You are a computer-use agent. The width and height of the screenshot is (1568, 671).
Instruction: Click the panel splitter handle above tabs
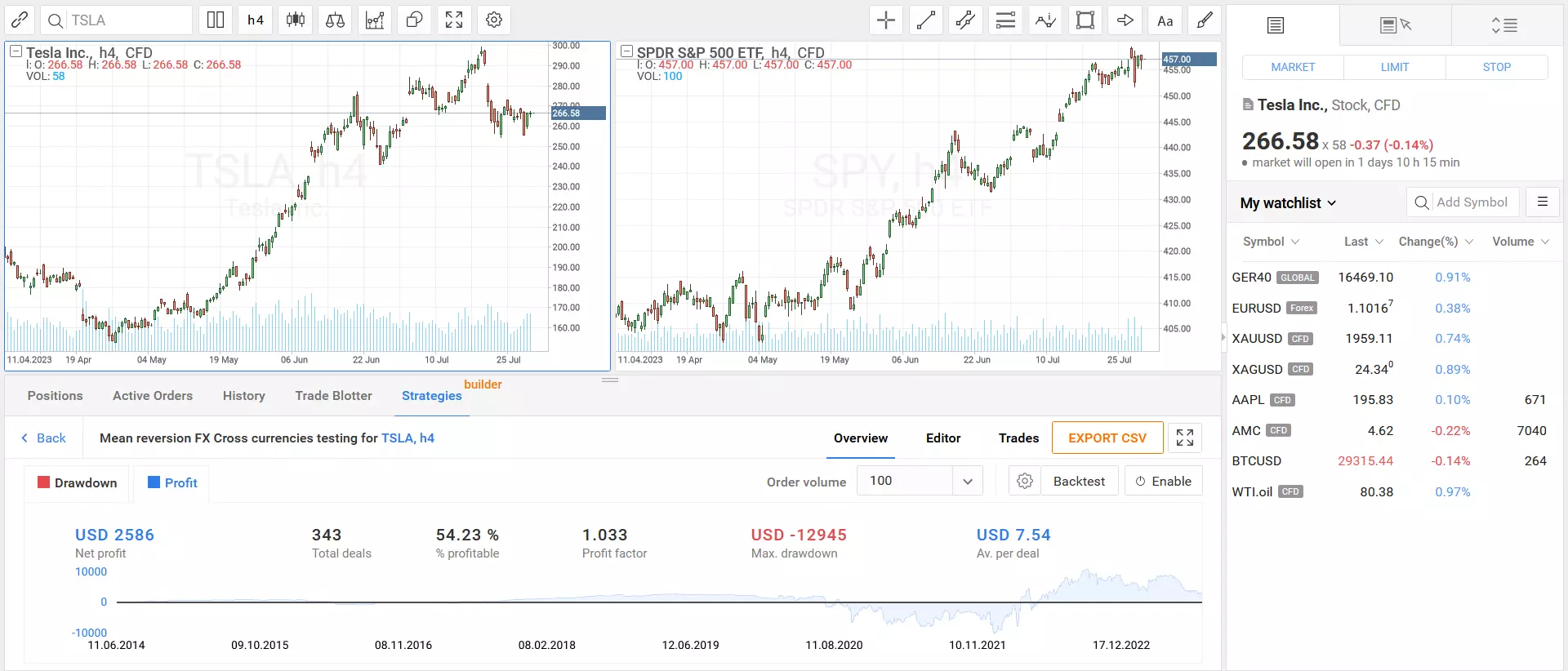point(610,380)
